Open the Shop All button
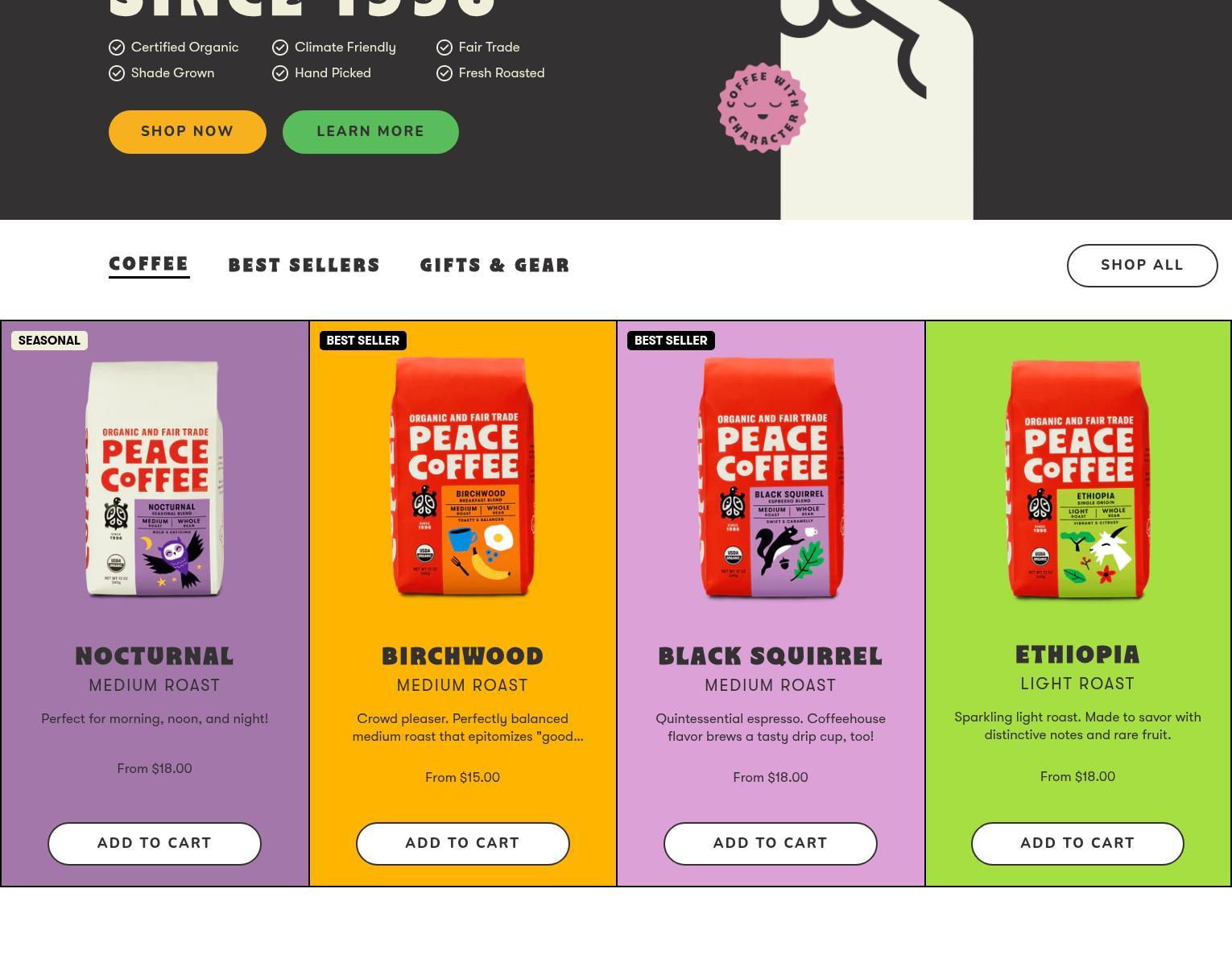 pos(1142,266)
